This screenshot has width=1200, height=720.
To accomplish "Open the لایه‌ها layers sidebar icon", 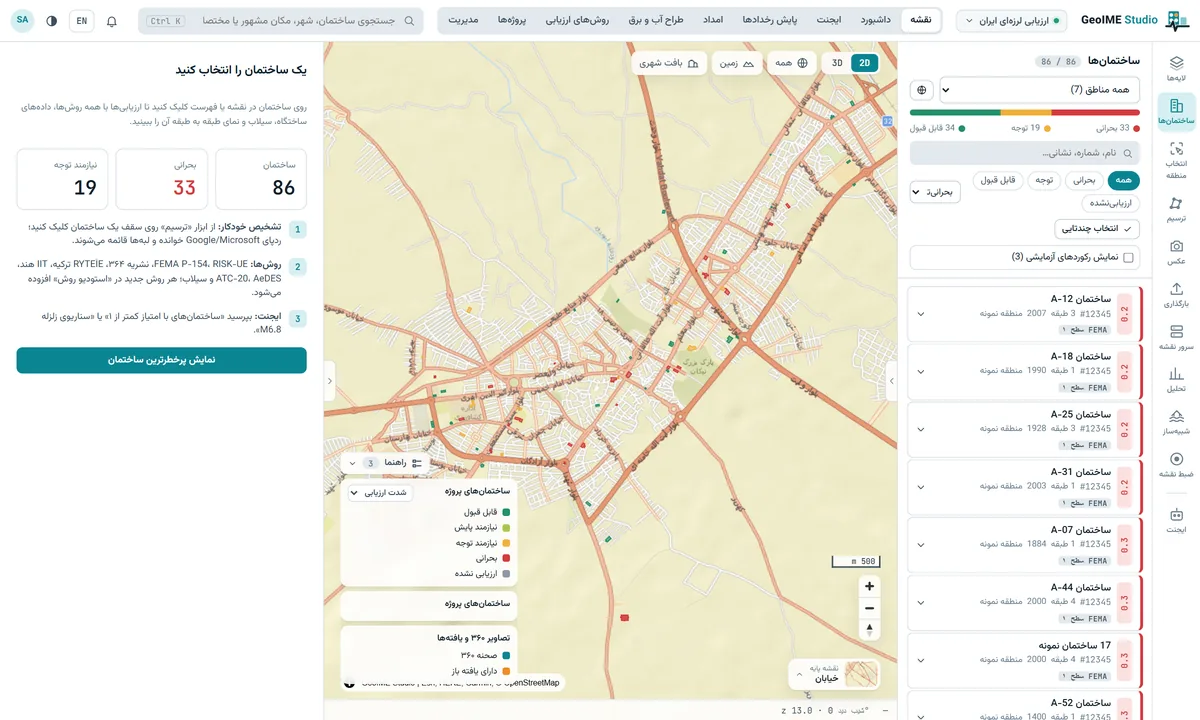I will click(1176, 68).
